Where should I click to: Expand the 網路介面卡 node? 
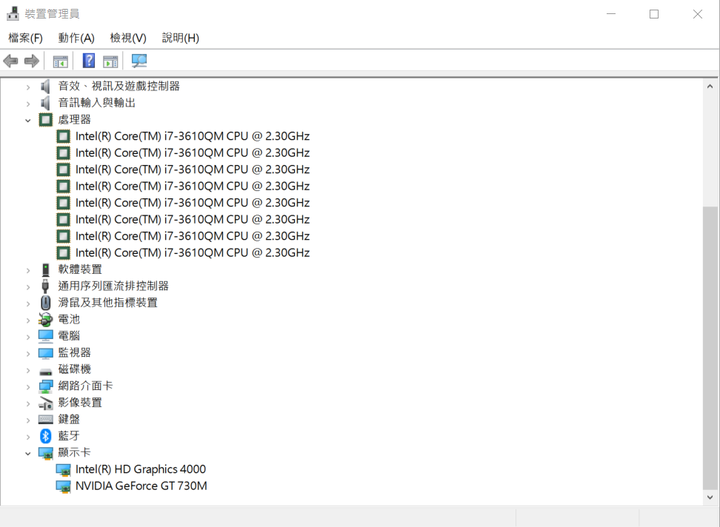28,387
